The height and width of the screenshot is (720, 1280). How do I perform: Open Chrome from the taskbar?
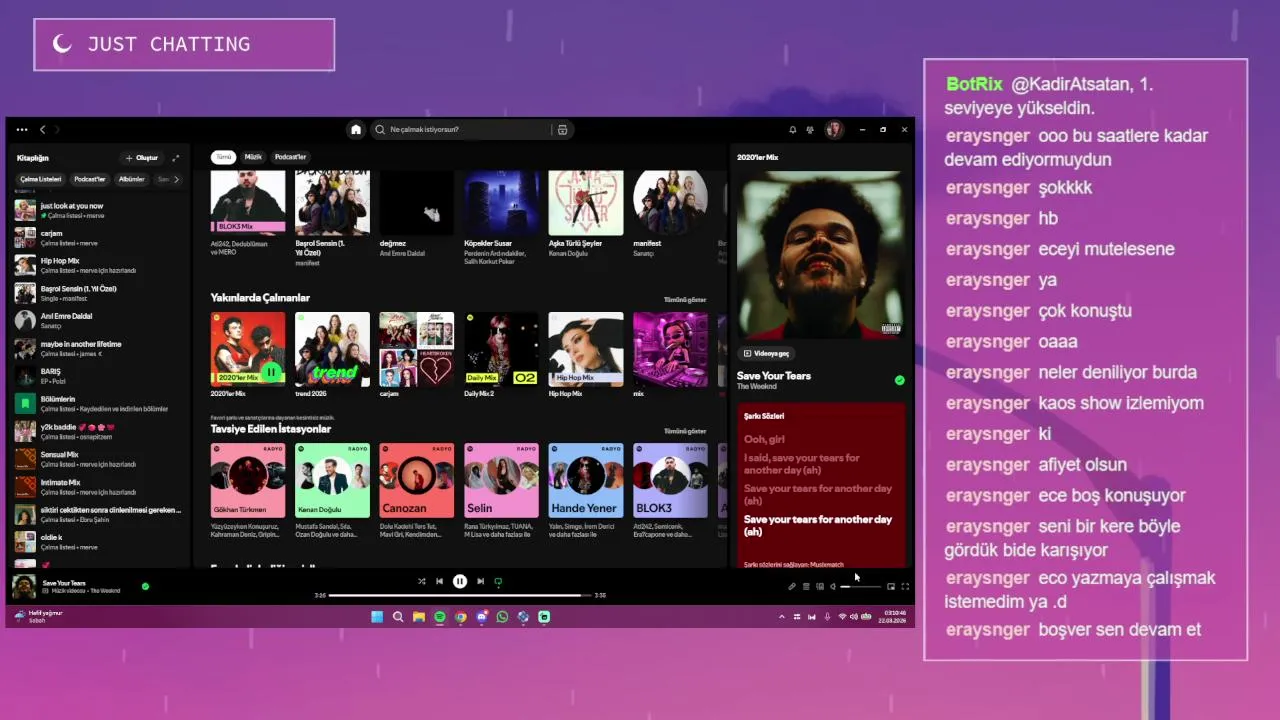pyautogui.click(x=461, y=617)
